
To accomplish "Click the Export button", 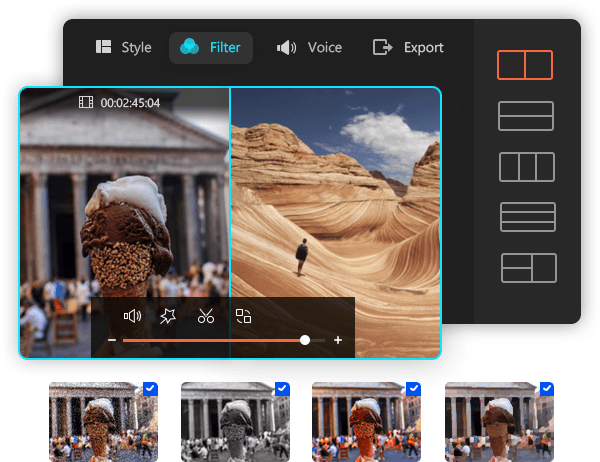I will coord(408,47).
